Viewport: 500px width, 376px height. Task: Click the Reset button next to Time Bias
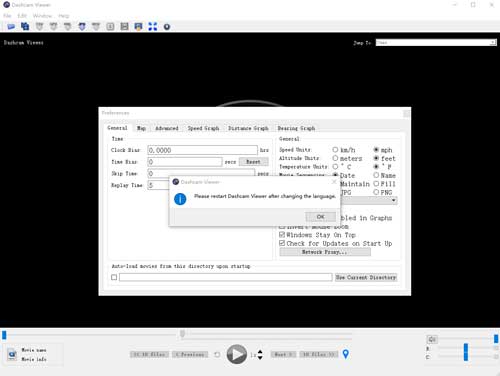[x=253, y=162]
